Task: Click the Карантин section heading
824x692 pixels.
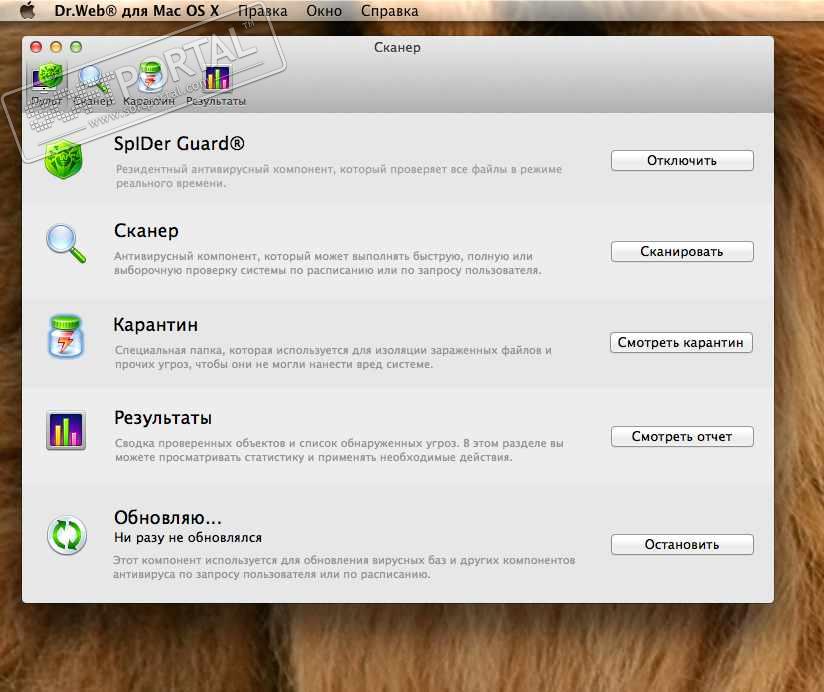Action: click(x=156, y=325)
